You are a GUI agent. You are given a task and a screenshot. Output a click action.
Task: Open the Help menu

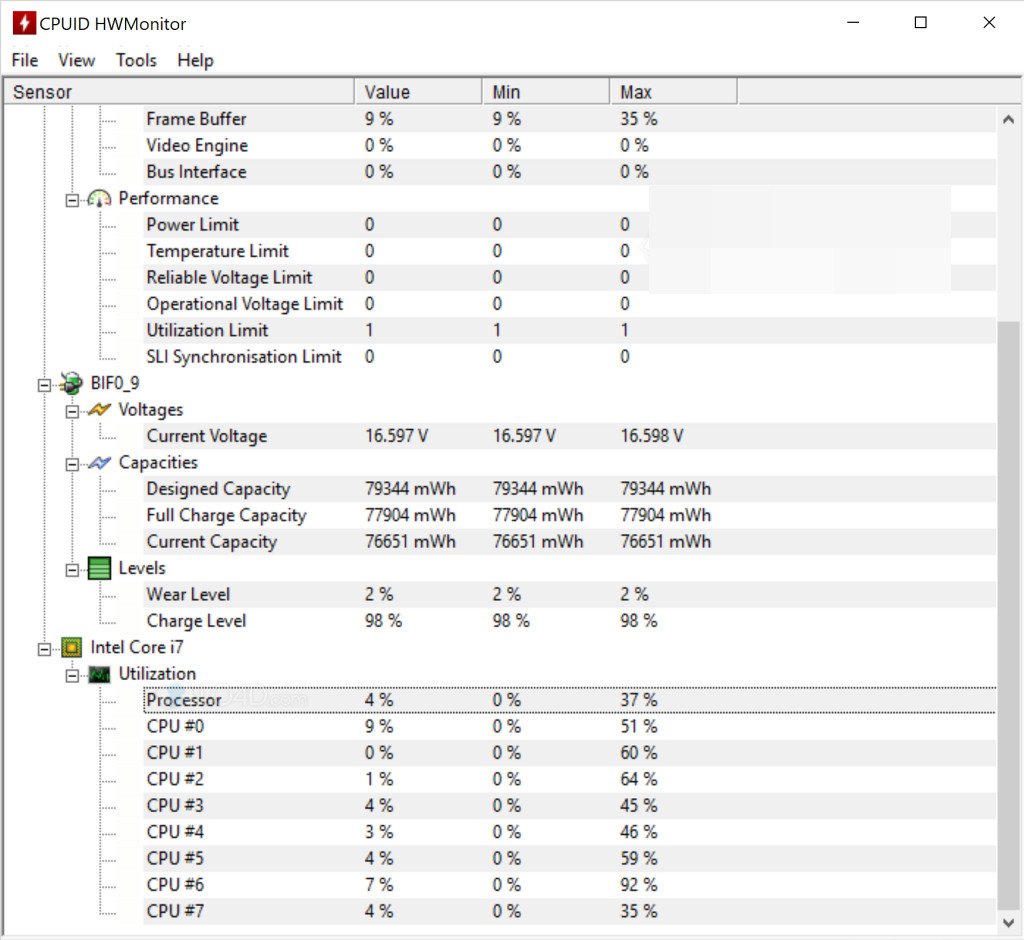[x=195, y=60]
